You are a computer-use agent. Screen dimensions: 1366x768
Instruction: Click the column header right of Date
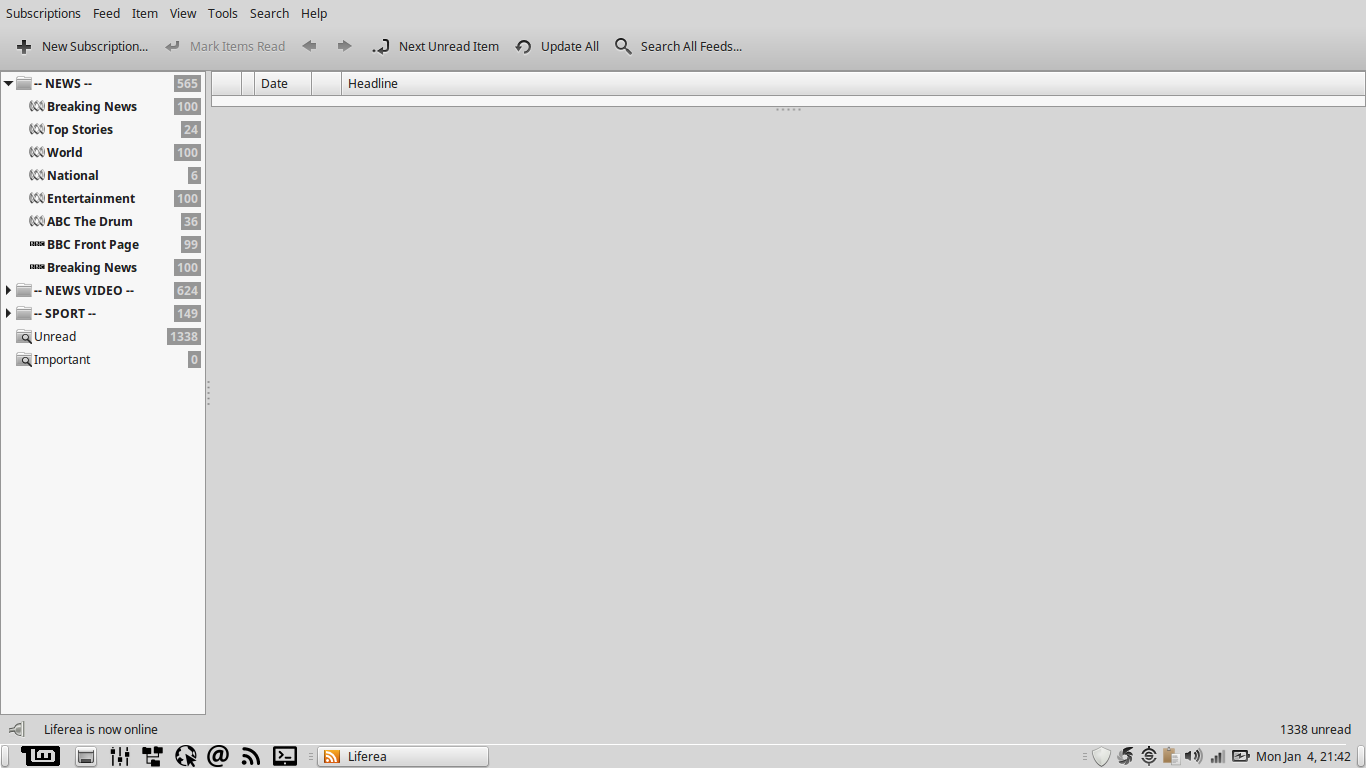(327, 83)
